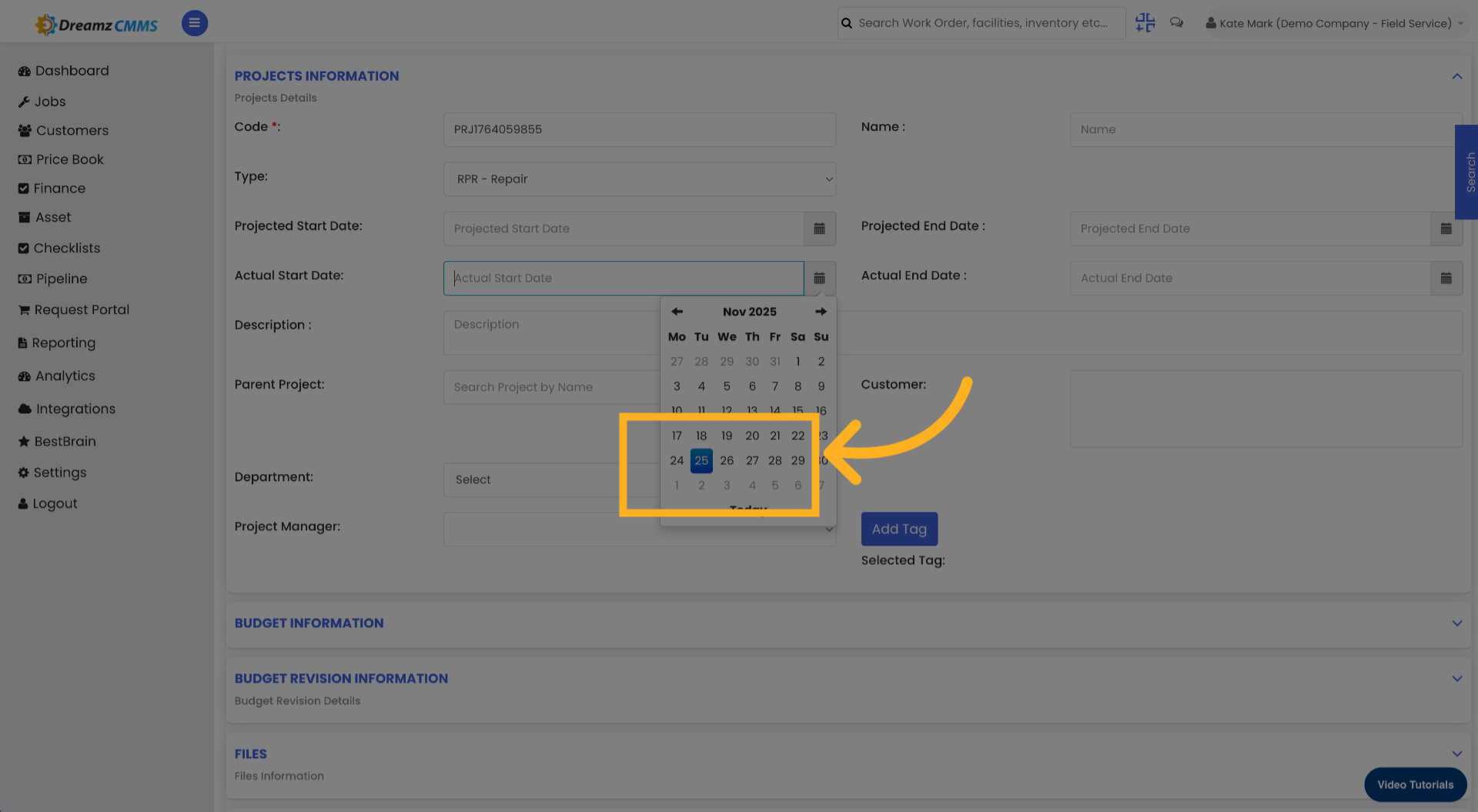
Task: Select November 18 in the calendar
Action: [701, 435]
